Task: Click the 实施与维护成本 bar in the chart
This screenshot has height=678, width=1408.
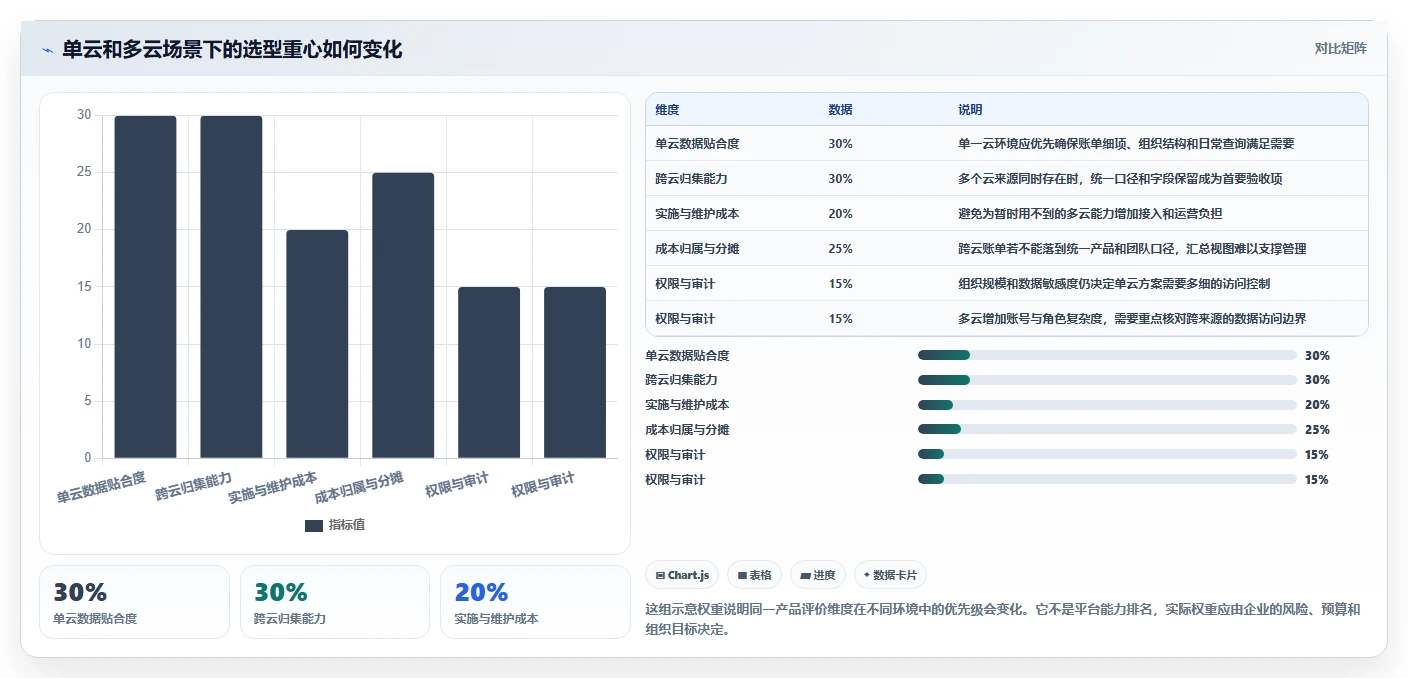Action: click(317, 344)
